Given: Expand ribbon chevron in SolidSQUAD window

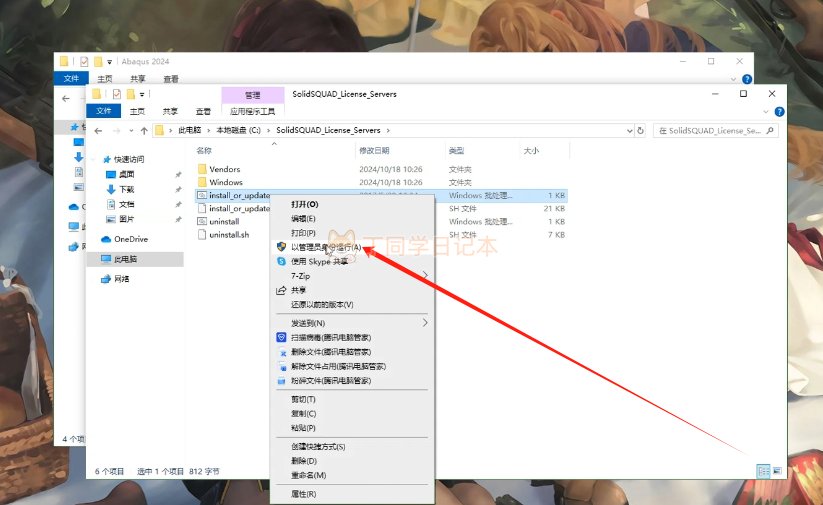Looking at the screenshot, I should pyautogui.click(x=766, y=112).
